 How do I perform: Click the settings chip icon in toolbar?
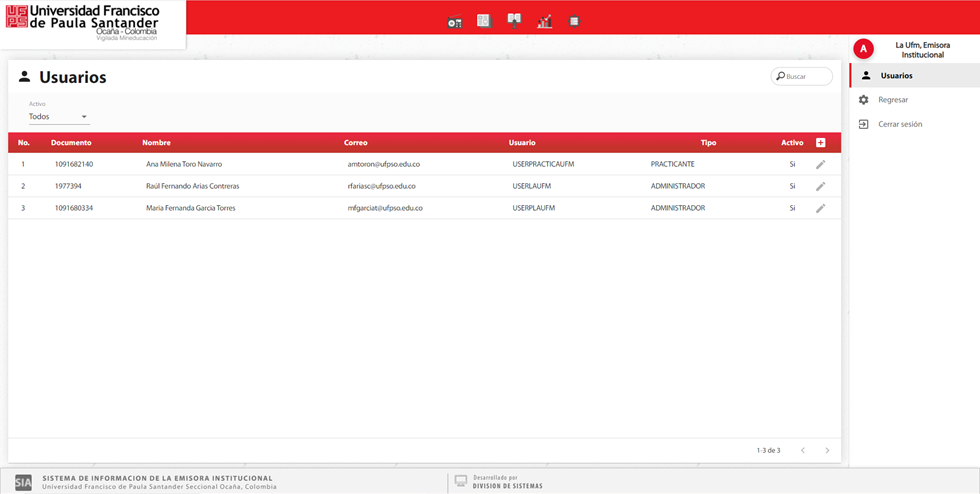point(574,21)
